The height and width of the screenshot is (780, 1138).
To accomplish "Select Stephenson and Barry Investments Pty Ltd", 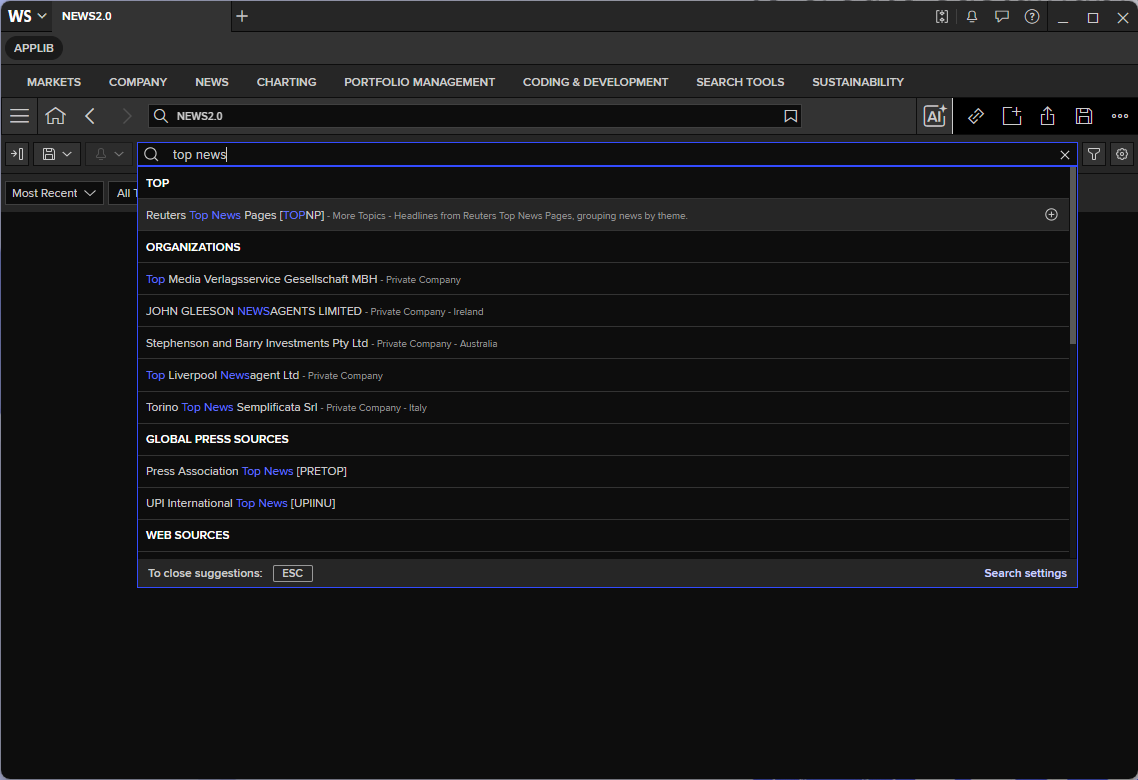I will pos(603,342).
